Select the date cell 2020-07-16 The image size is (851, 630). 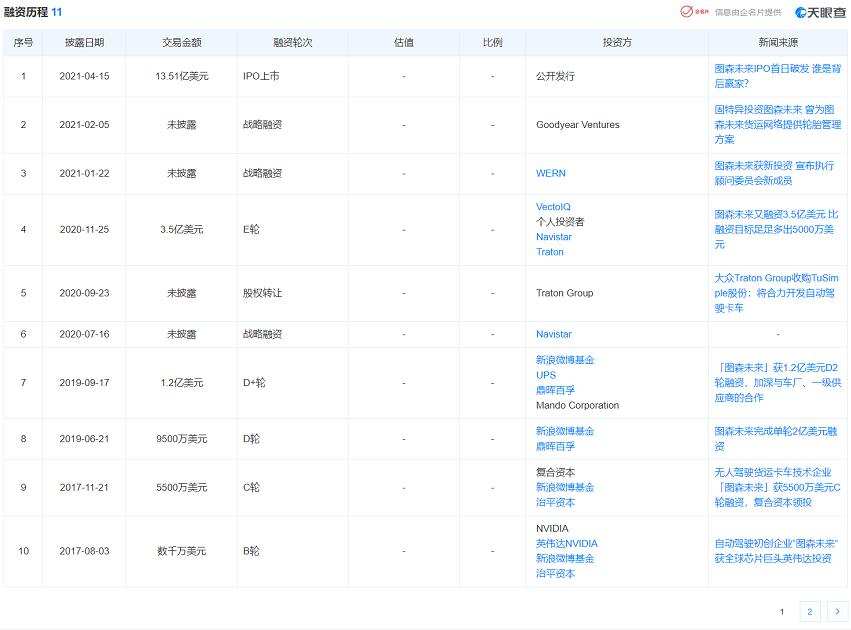coord(84,334)
